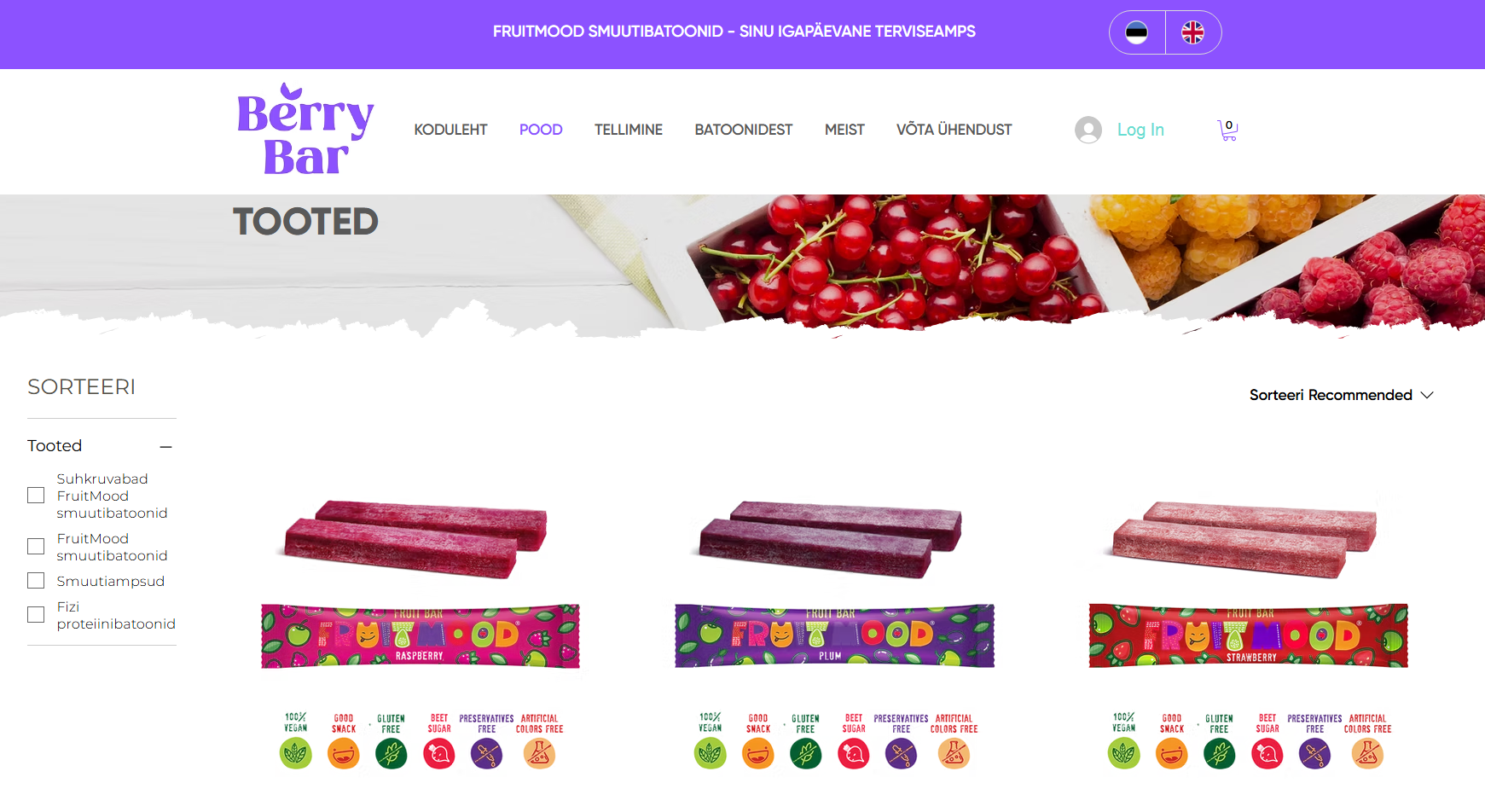Open the shopping cart icon
Viewport: 1485px width, 812px height.
tap(1227, 130)
